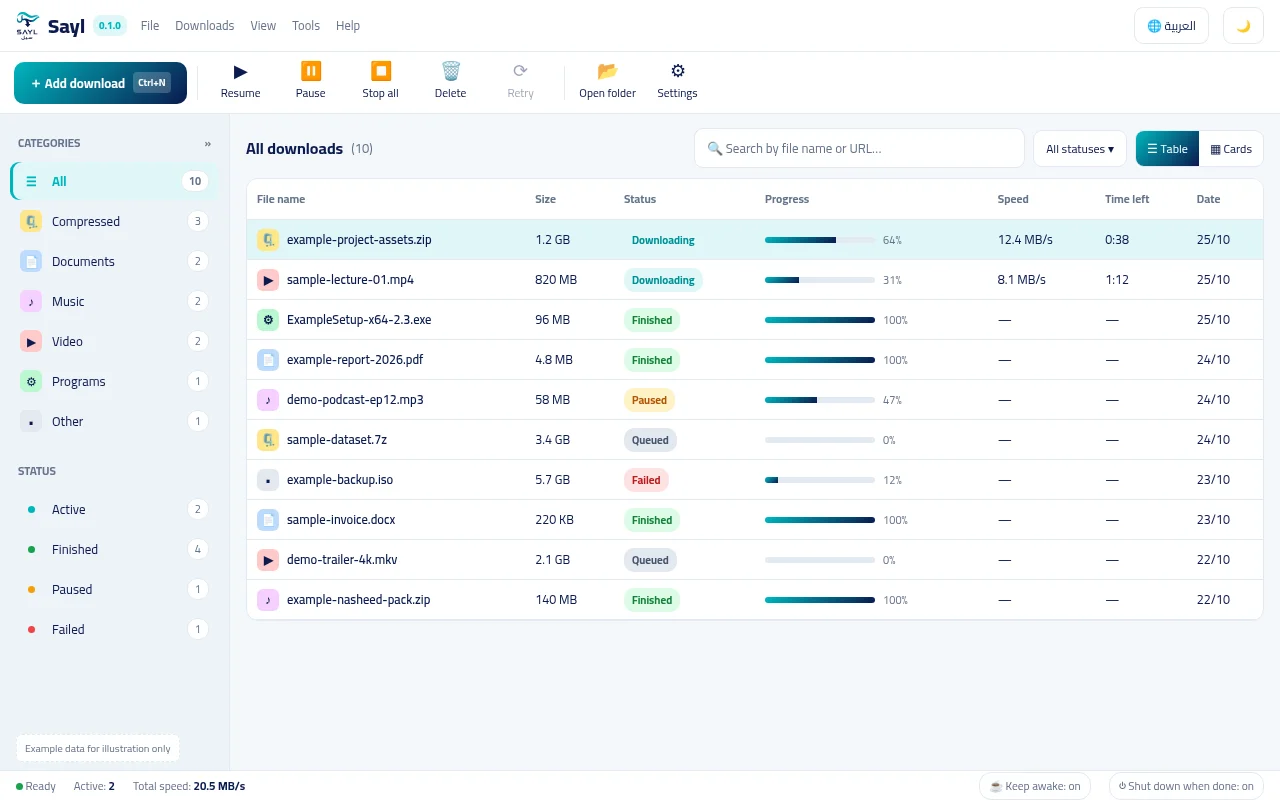Open the View menu

click(263, 26)
